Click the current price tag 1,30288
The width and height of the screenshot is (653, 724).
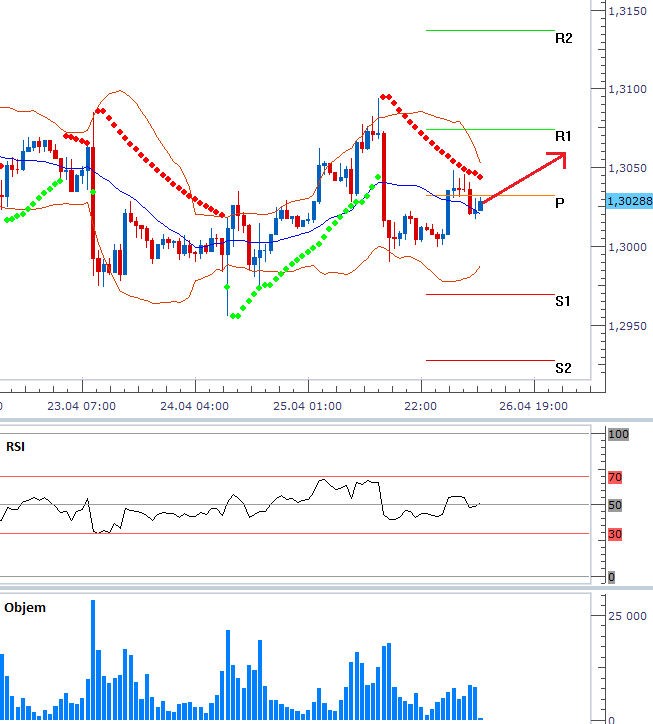click(x=629, y=201)
